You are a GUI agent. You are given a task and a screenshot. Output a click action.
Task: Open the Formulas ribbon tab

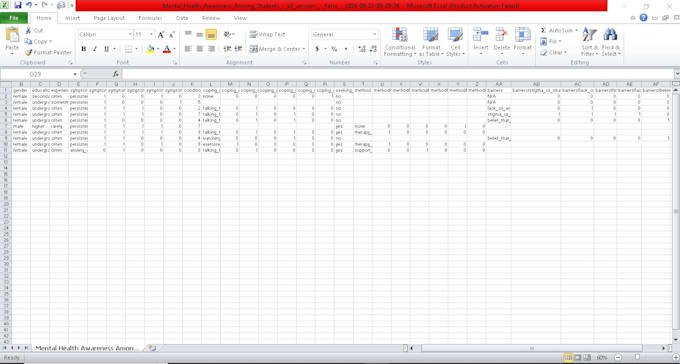(150, 18)
